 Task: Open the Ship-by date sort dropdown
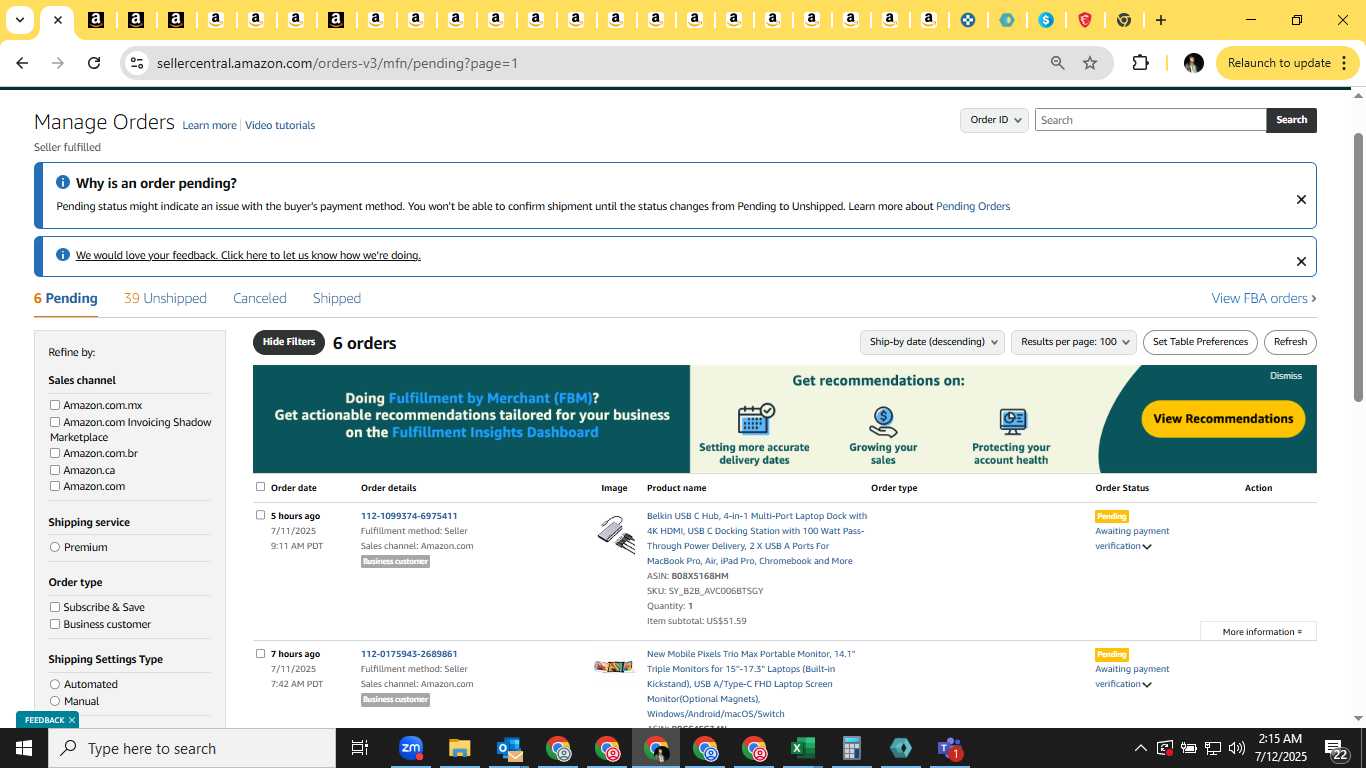click(x=931, y=342)
